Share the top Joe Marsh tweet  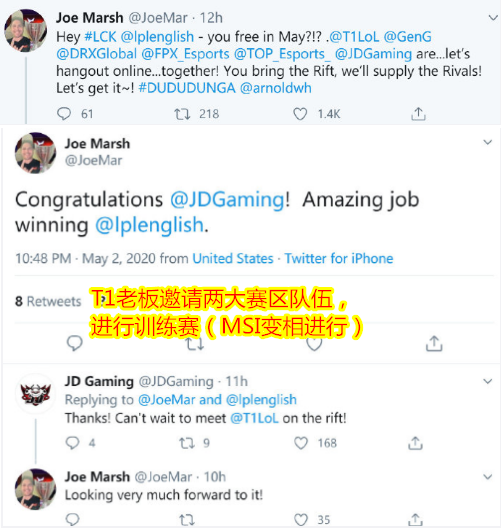[418, 114]
